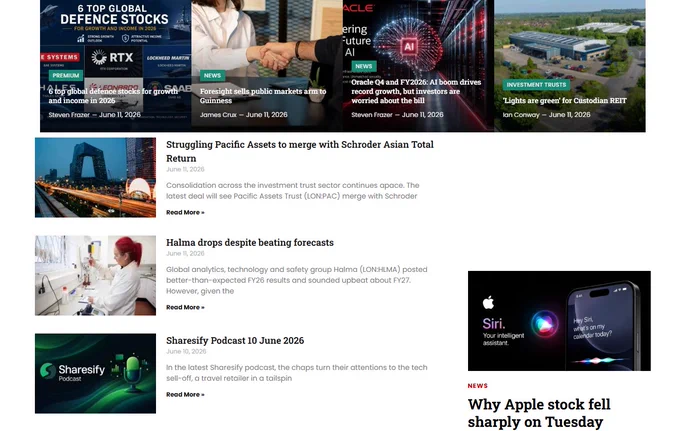
Task: Click Read More under Halma article
Action: (185, 307)
